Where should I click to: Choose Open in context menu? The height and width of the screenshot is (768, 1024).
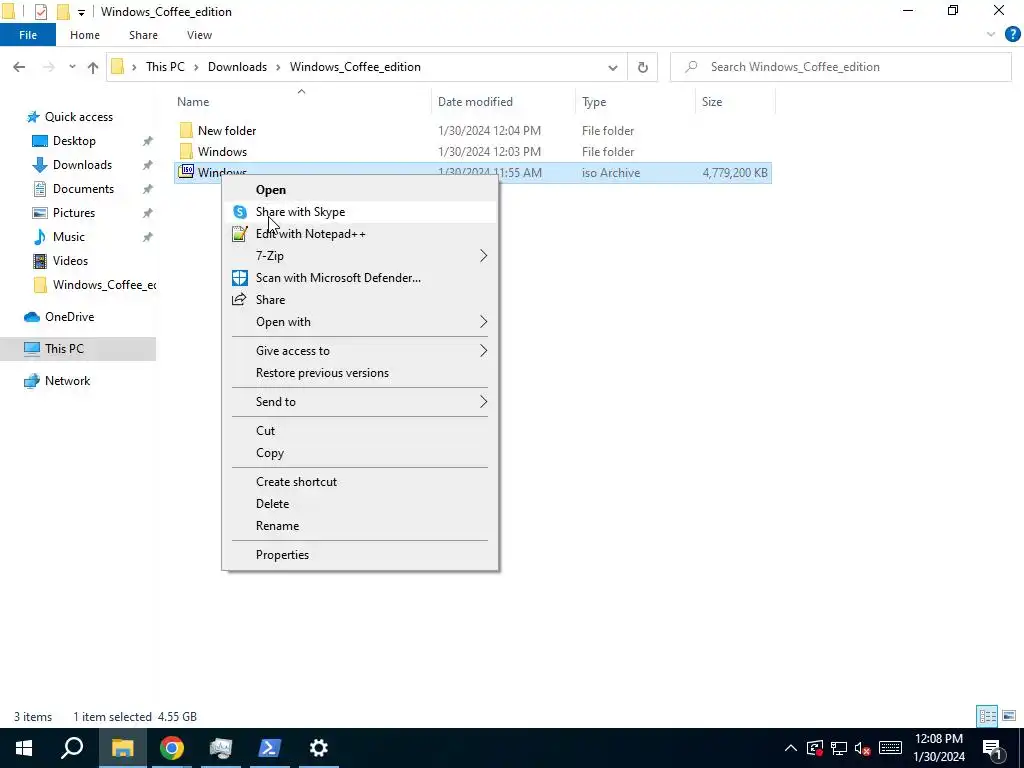pos(360,190)
